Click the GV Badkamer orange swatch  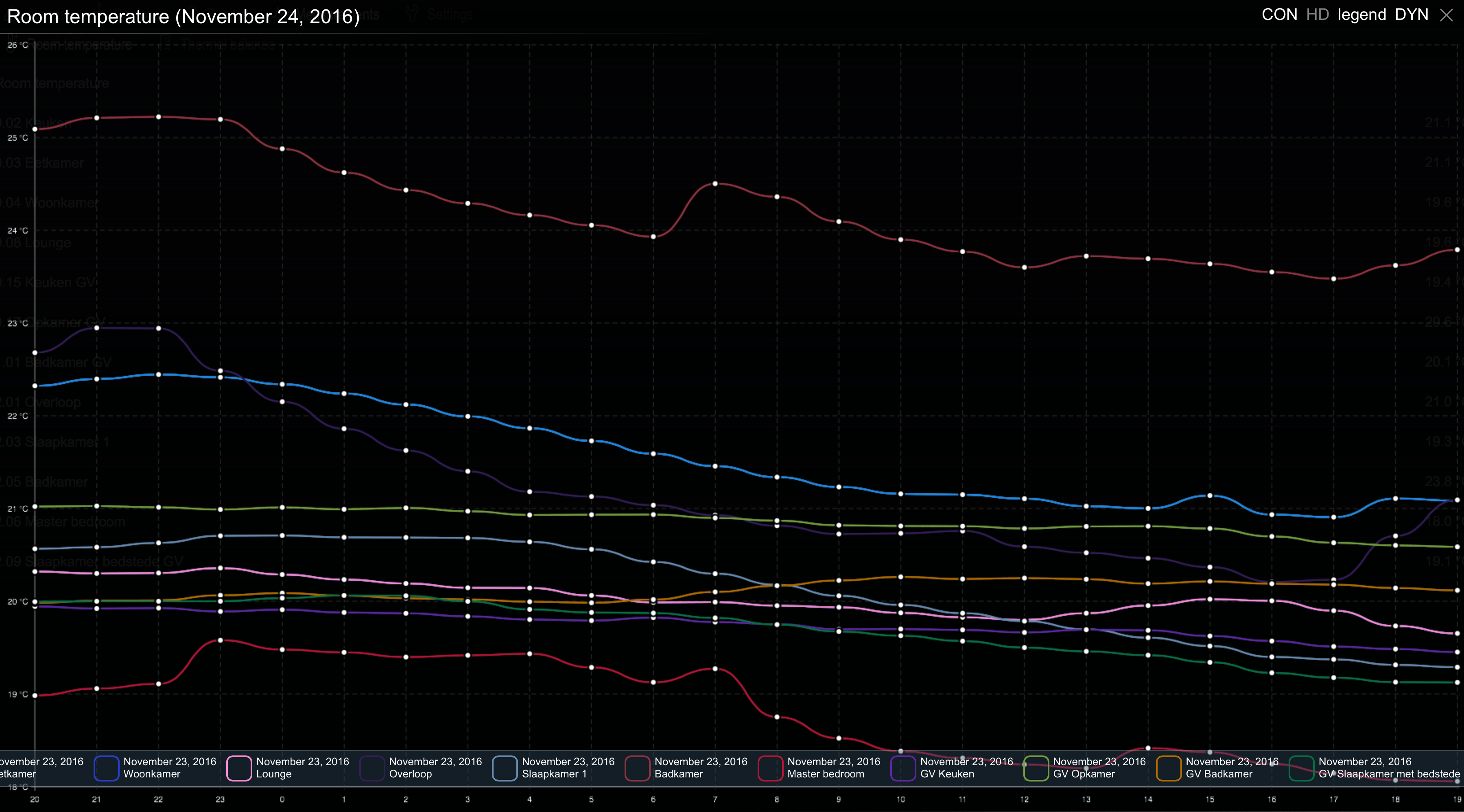pyautogui.click(x=1169, y=768)
